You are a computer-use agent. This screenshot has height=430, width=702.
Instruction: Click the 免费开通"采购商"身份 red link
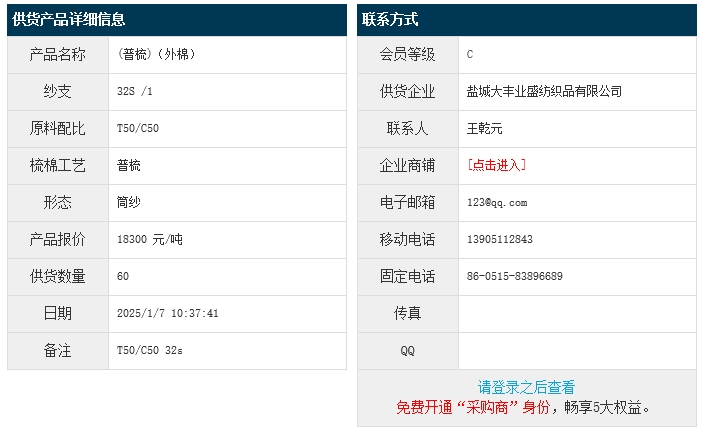(473, 407)
